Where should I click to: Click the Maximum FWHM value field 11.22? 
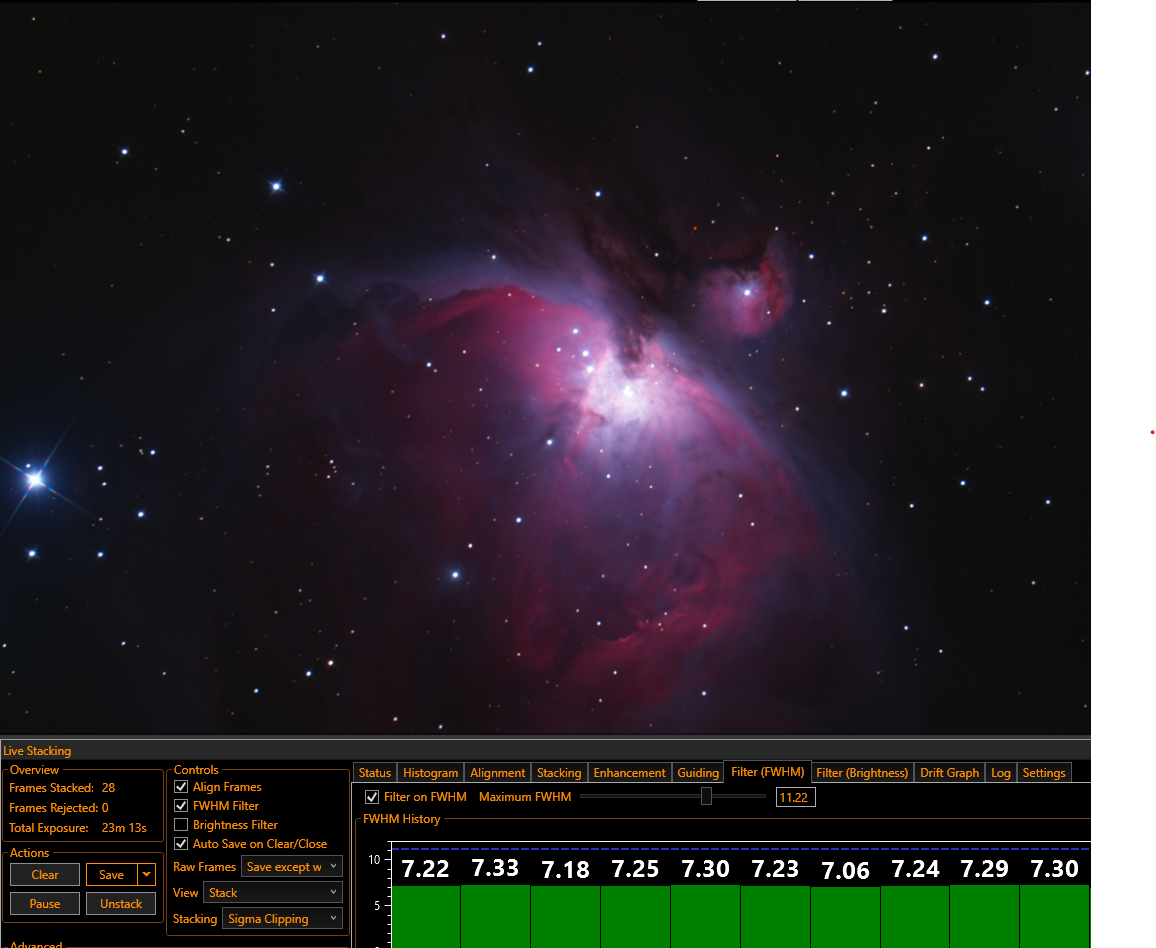795,797
